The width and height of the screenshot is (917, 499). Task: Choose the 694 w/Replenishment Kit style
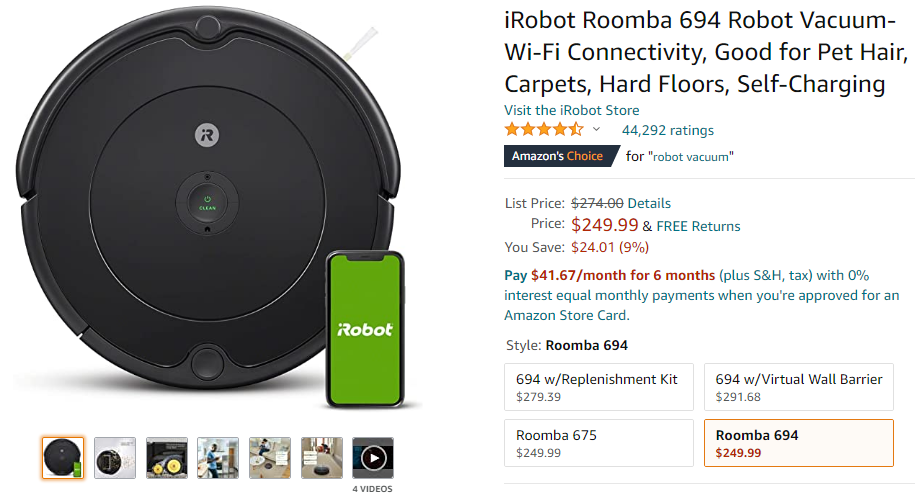tap(599, 387)
